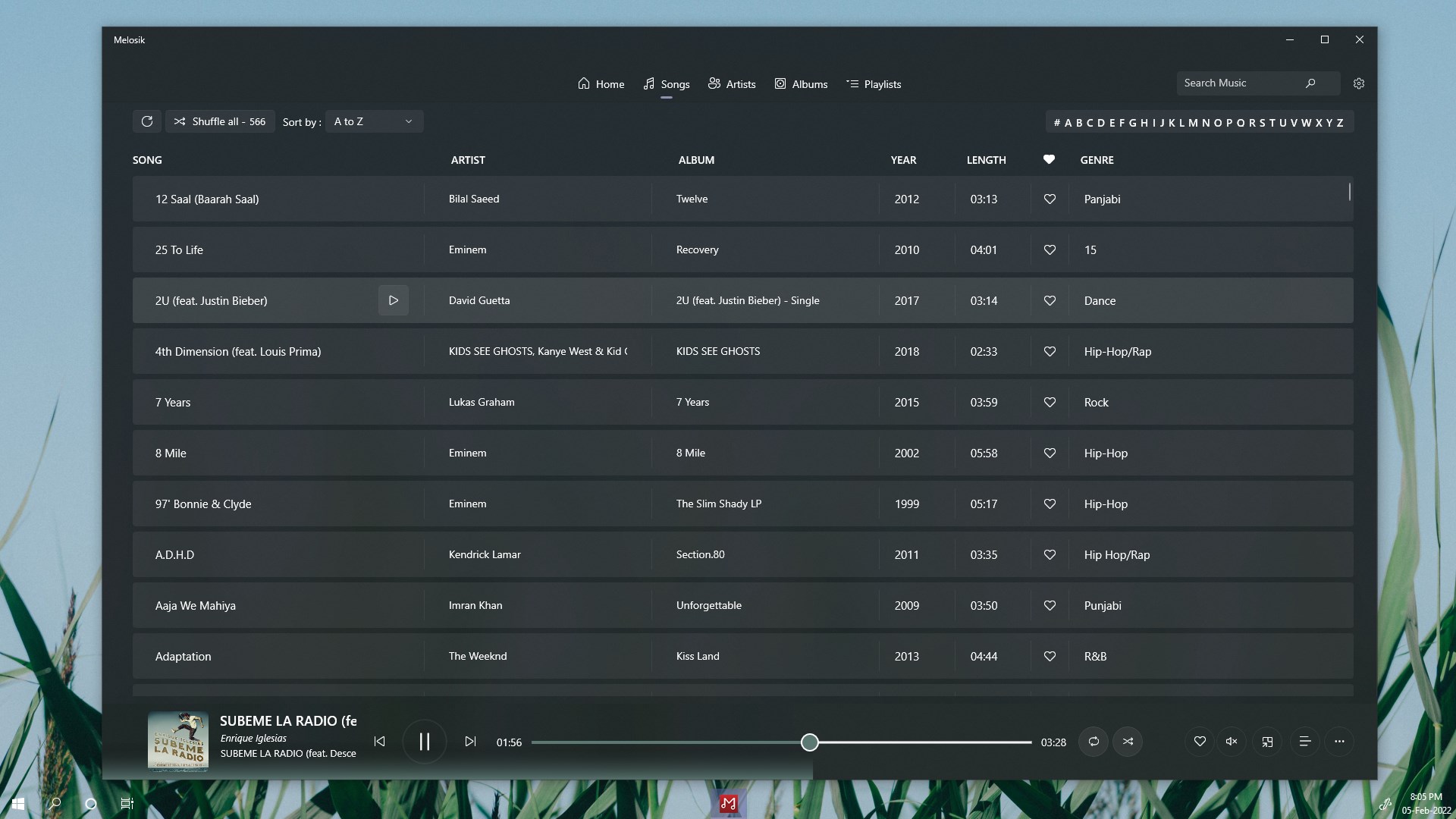Heart the 2U (feat. Justin Bieber) row
The width and height of the screenshot is (1456, 819).
coord(1050,300)
